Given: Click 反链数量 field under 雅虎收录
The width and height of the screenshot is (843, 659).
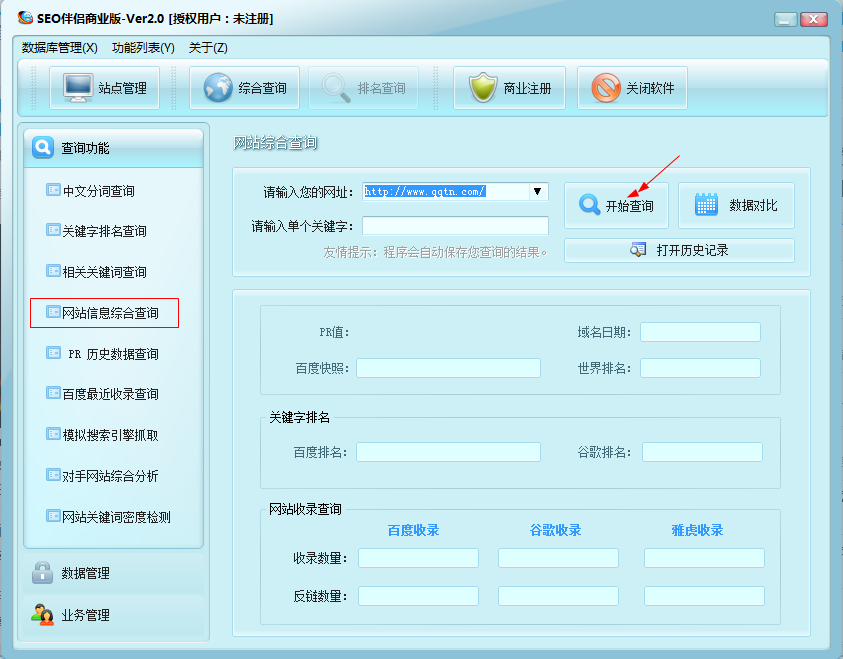Looking at the screenshot, I should pyautogui.click(x=704, y=596).
